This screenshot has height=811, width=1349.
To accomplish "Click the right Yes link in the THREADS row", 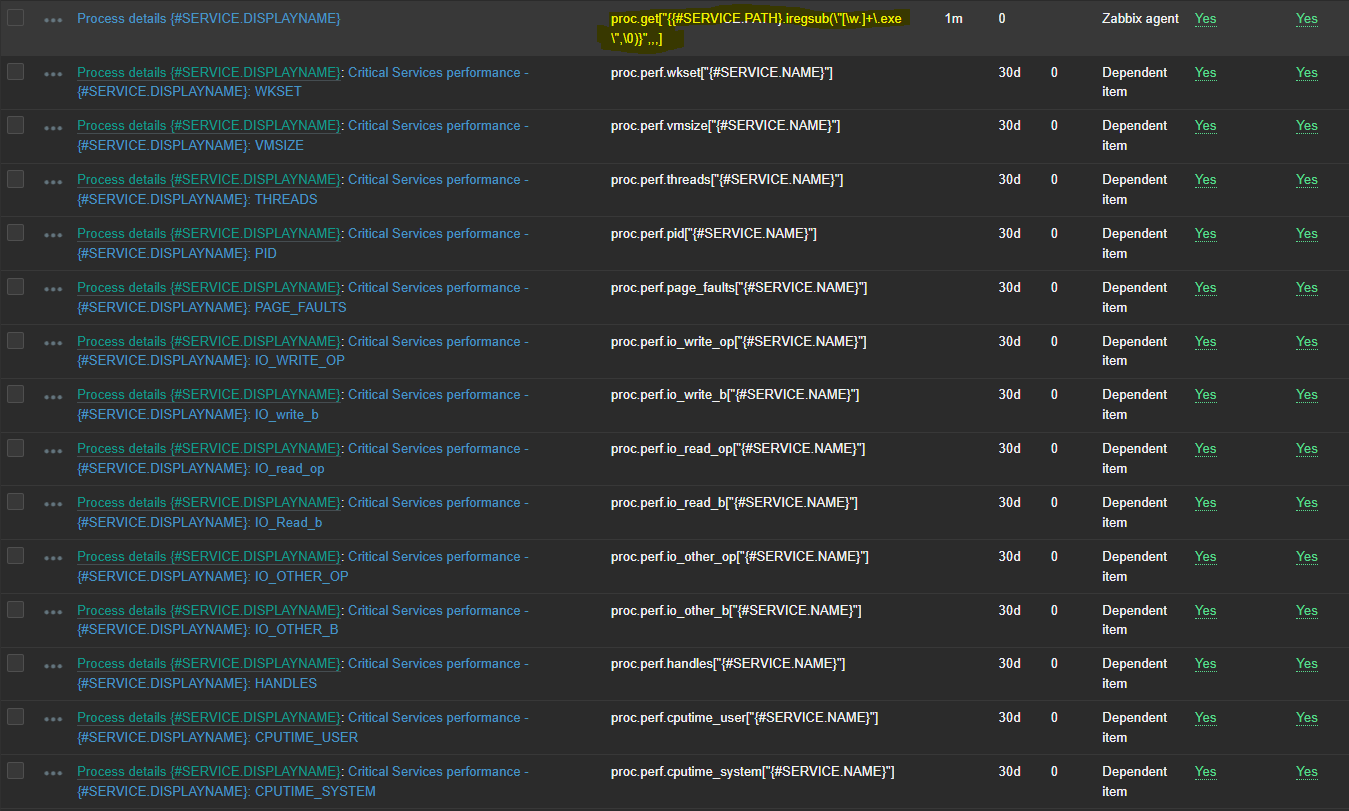I will point(1307,180).
